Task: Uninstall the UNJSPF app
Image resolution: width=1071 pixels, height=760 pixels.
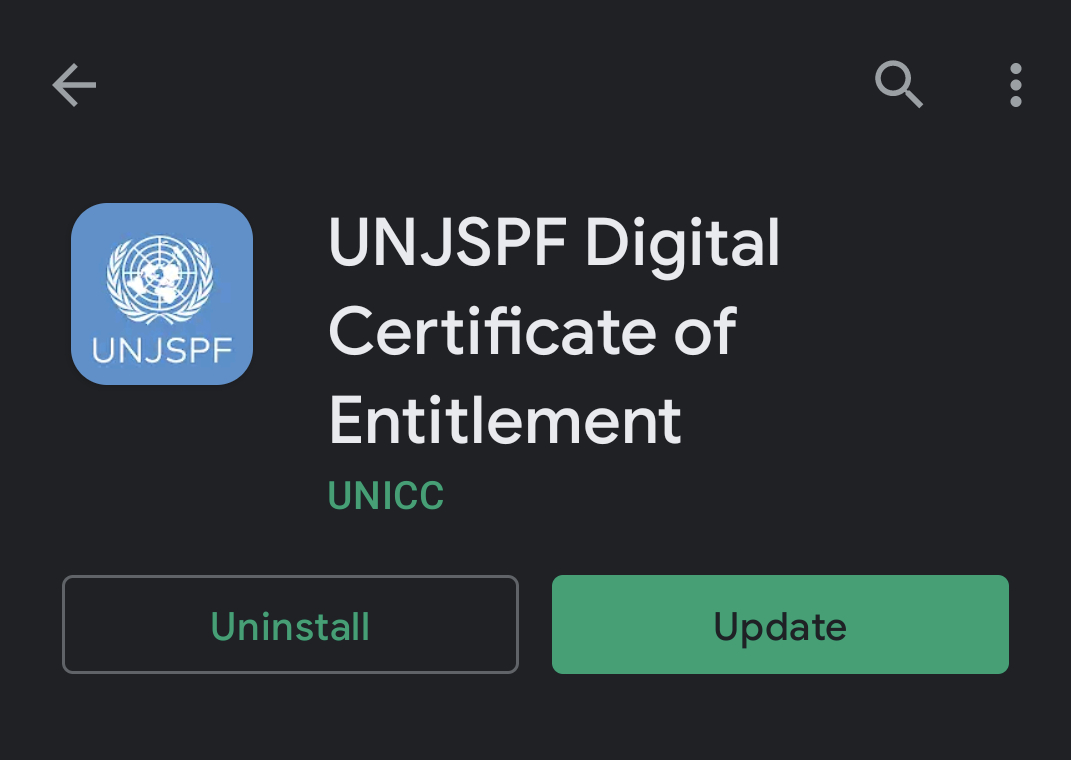Action: (x=290, y=624)
